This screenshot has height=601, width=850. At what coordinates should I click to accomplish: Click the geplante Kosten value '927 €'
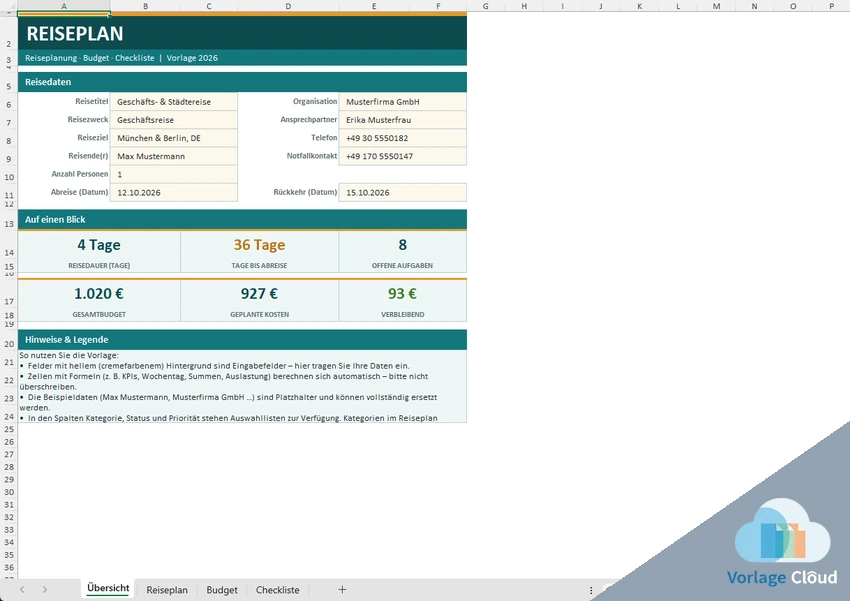(x=259, y=294)
